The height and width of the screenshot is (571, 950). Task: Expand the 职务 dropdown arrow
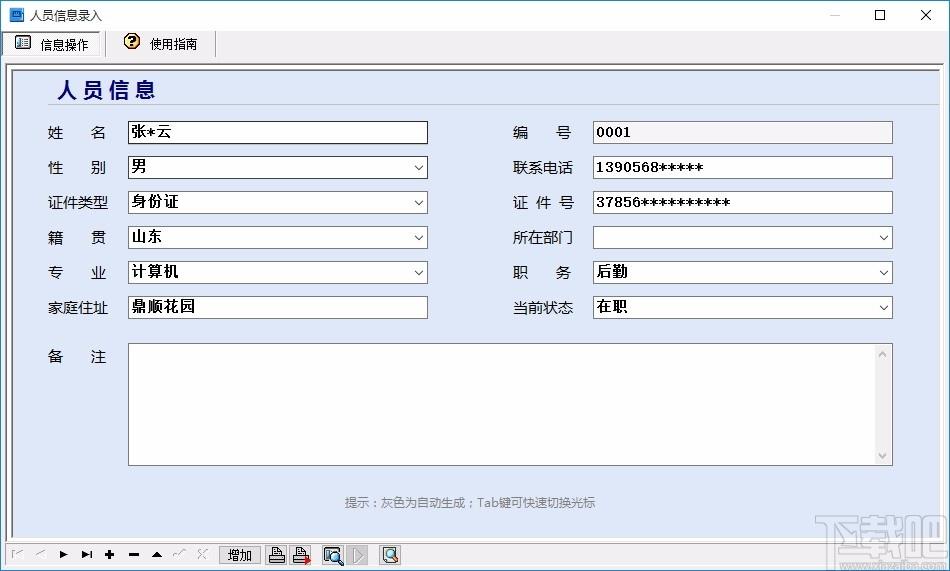pyautogui.click(x=883, y=273)
